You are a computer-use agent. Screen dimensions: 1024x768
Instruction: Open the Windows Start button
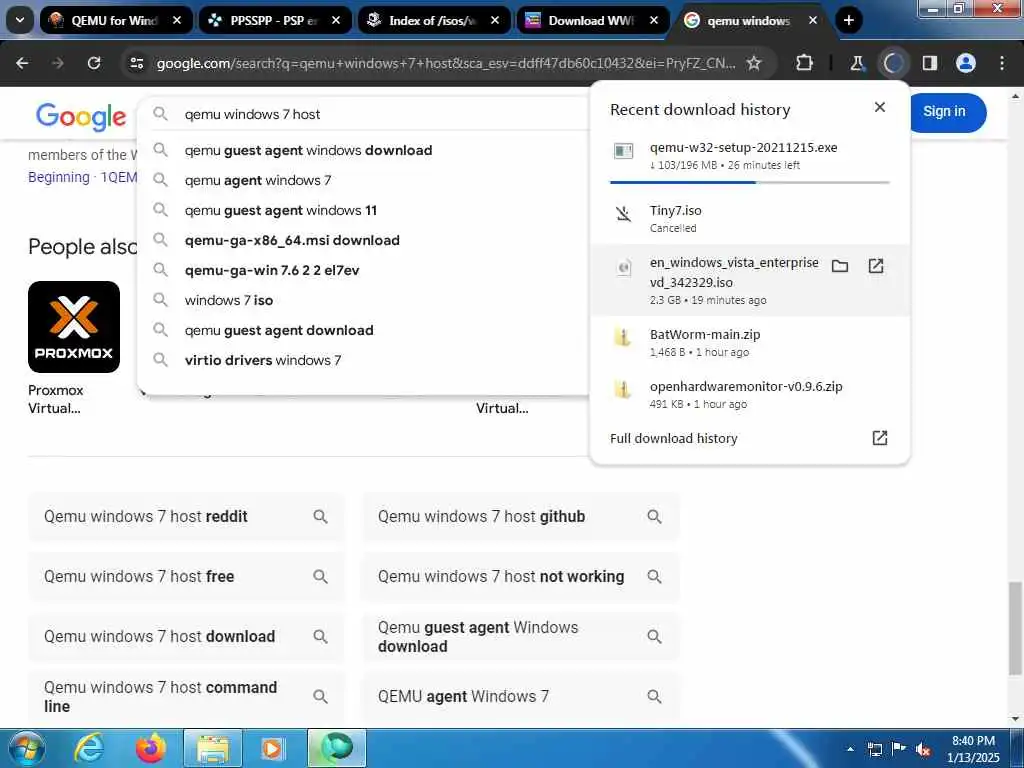pyautogui.click(x=27, y=748)
